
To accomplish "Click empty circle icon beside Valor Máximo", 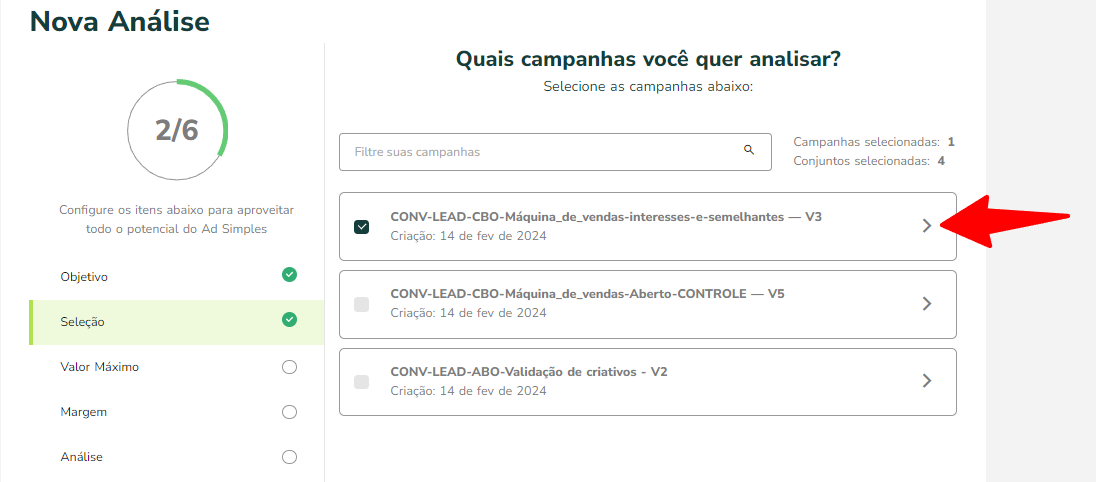I will (x=289, y=367).
